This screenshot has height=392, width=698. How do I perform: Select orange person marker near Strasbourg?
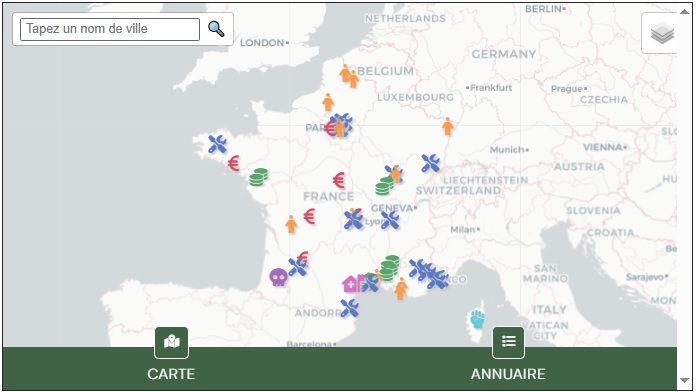pyautogui.click(x=447, y=126)
